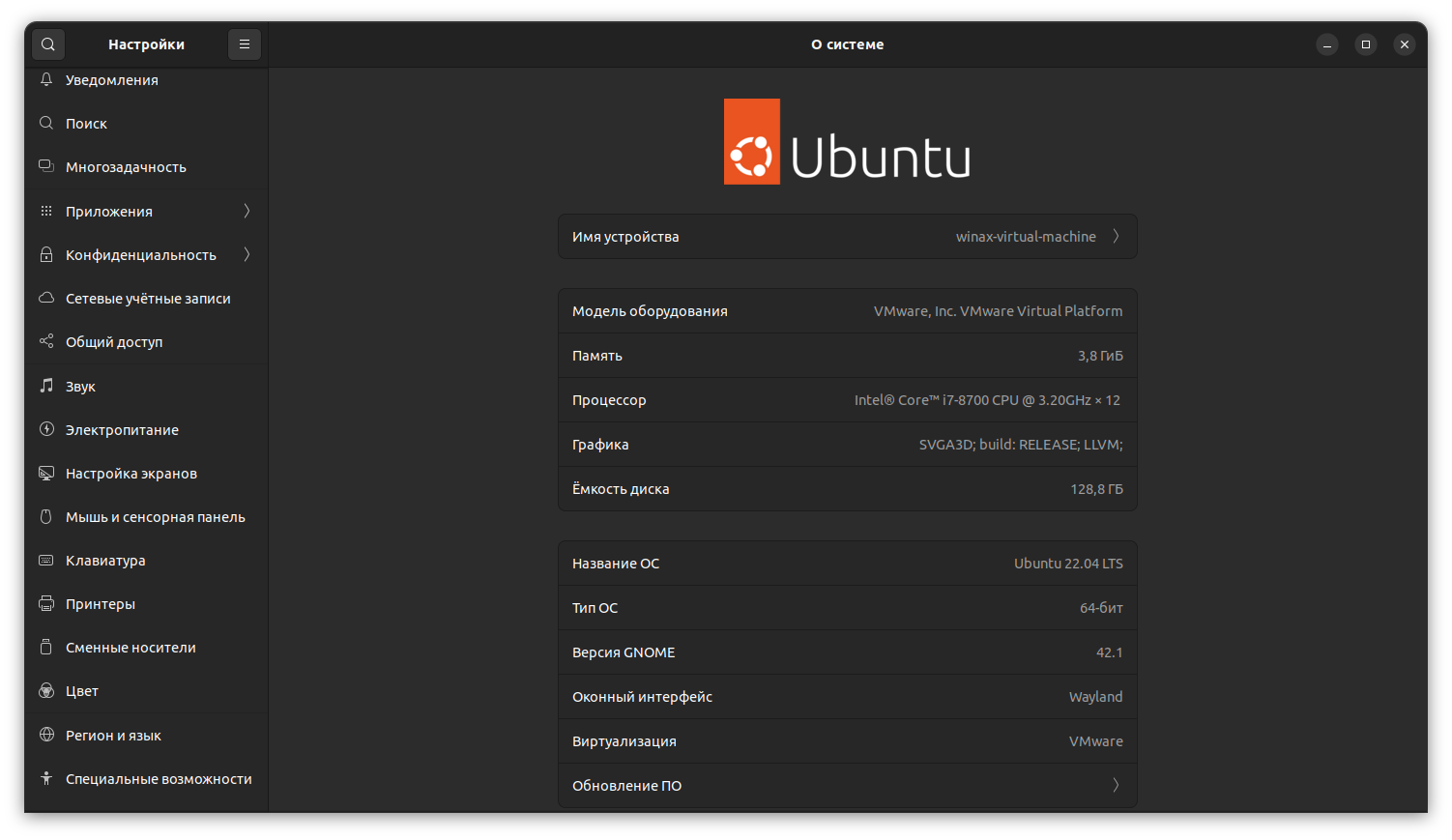Click the Имя устройства row label
The image size is (1452, 840).
click(625, 237)
